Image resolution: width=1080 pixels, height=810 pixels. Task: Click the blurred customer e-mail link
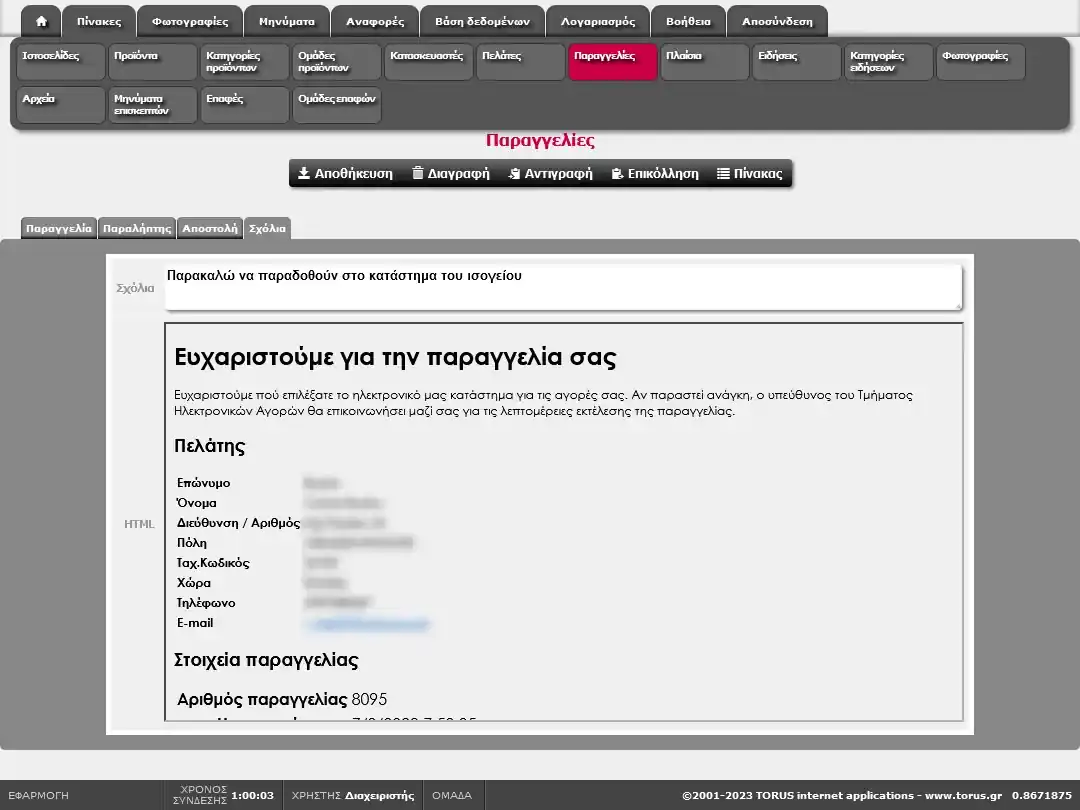point(368,624)
